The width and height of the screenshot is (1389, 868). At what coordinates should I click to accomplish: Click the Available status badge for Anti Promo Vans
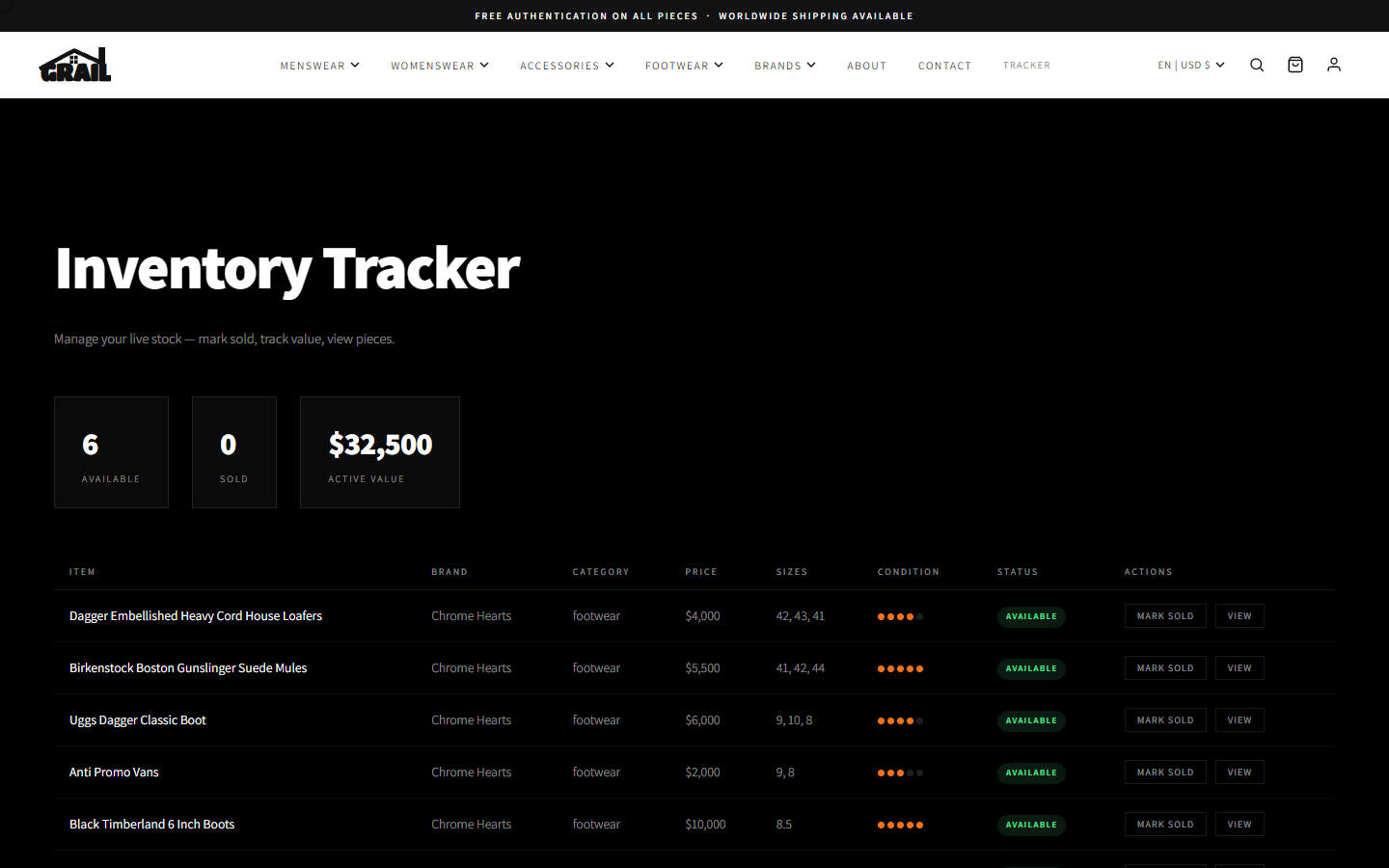1031,773
